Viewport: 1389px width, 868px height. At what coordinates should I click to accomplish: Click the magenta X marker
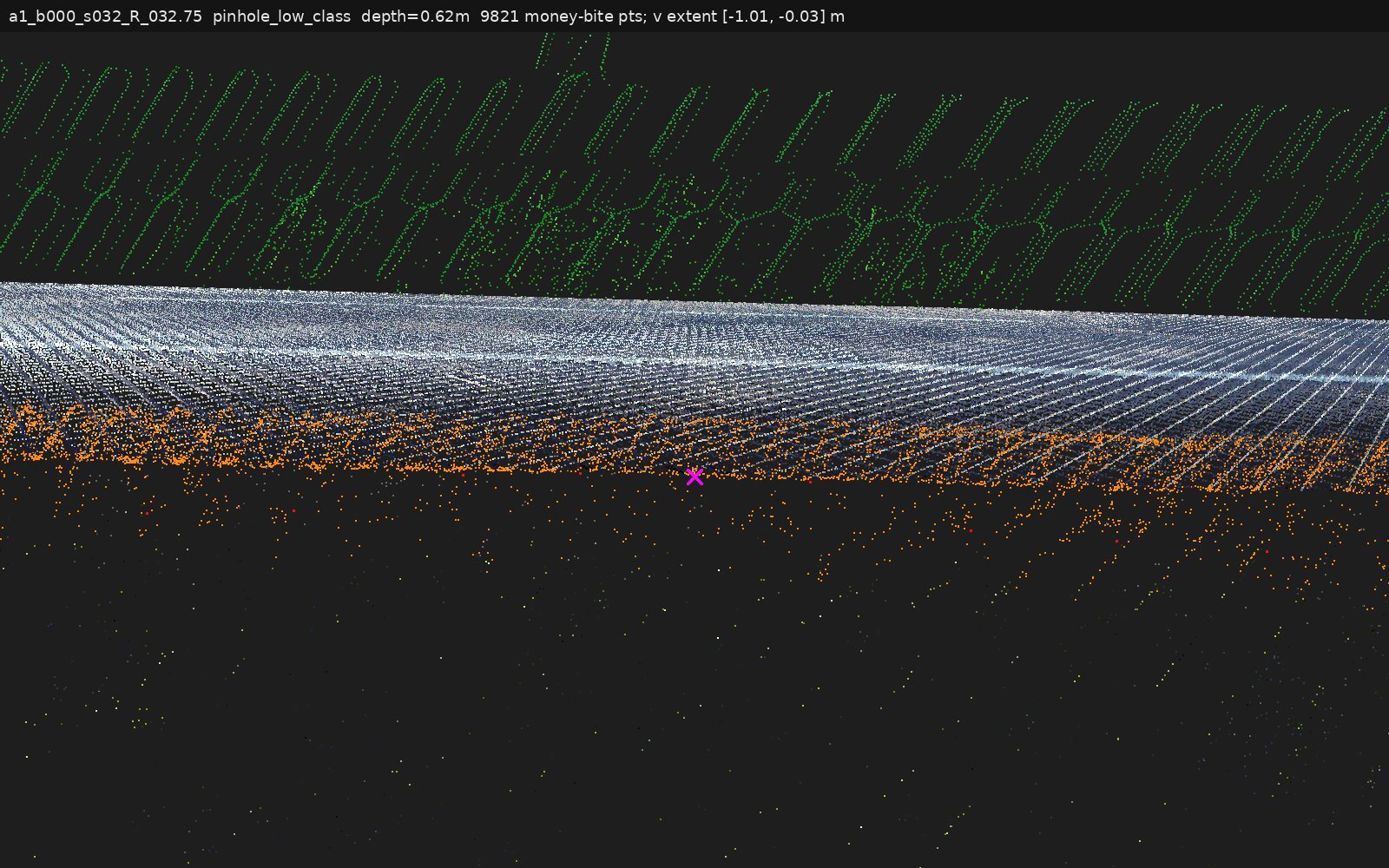click(694, 477)
